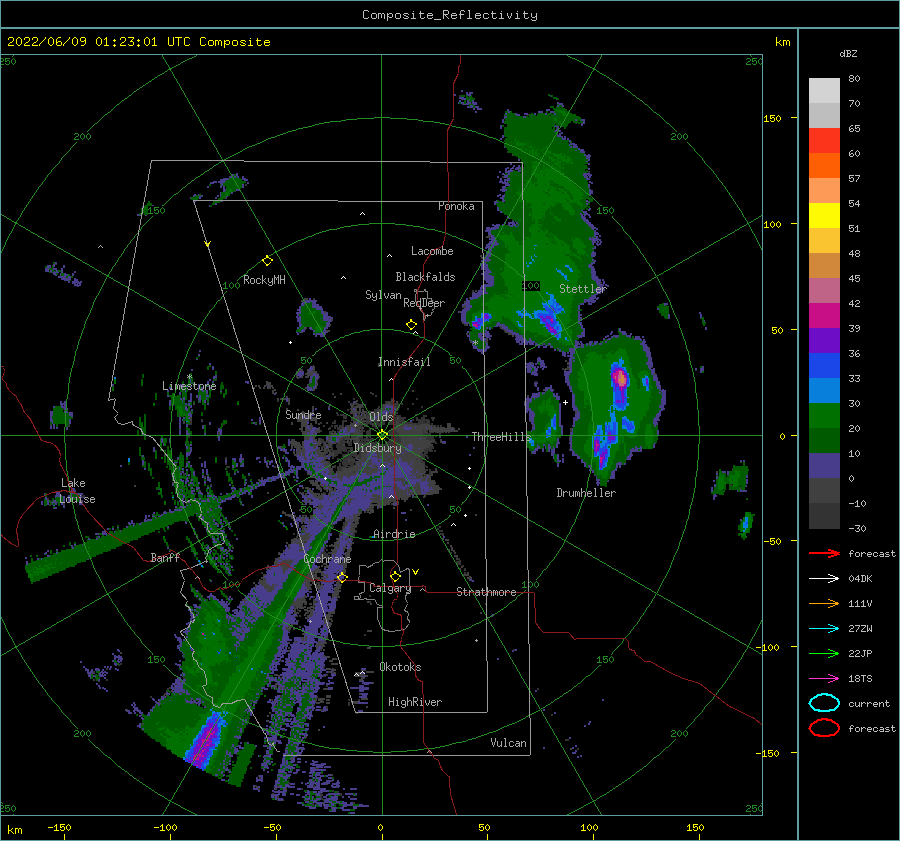Click the Vulcan town label
Image resolution: width=900 pixels, height=841 pixels.
(508, 743)
